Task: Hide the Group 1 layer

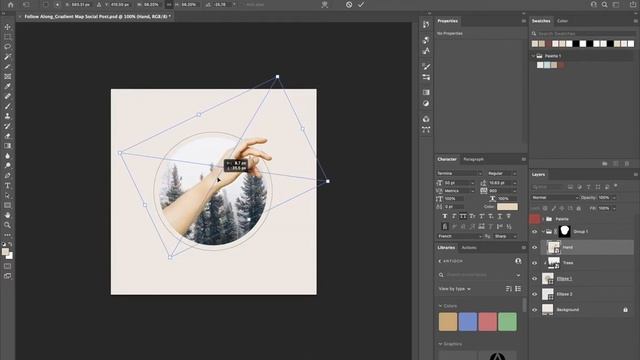Action: tap(534, 231)
